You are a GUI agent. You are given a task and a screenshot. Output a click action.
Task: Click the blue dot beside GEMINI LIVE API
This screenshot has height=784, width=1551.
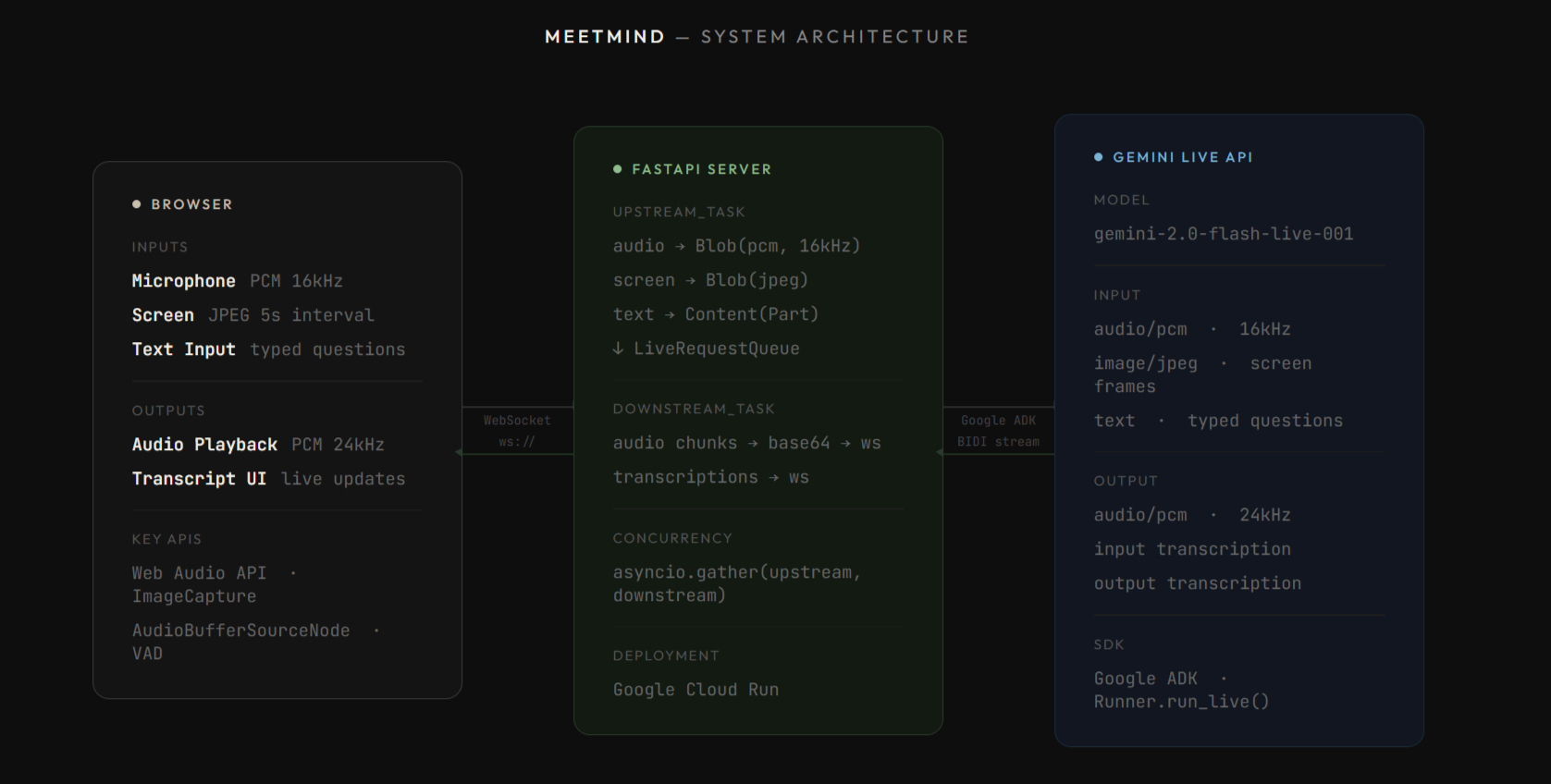(1098, 157)
